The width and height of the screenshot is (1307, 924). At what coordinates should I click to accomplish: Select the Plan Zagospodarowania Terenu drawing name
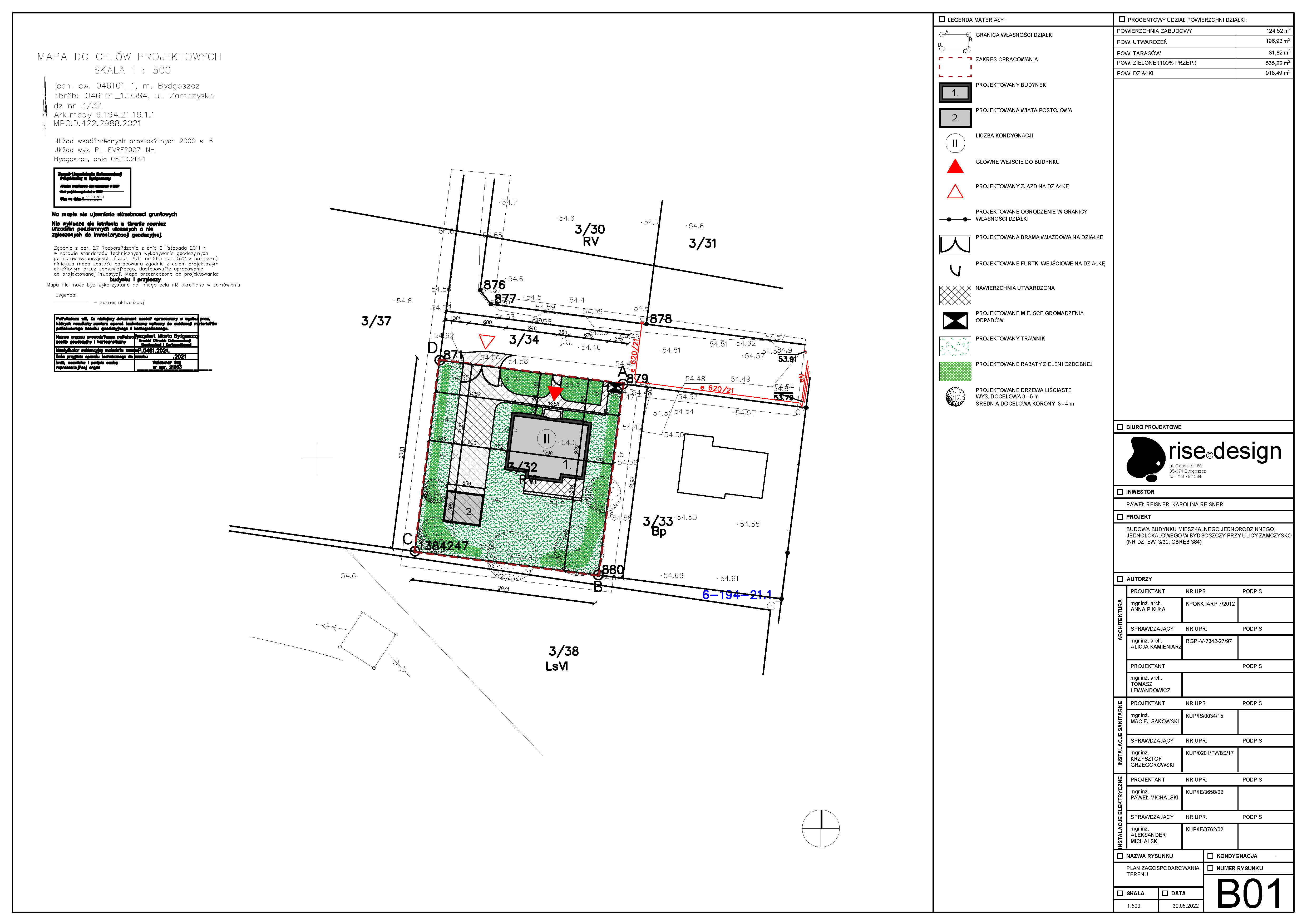coord(1162,871)
